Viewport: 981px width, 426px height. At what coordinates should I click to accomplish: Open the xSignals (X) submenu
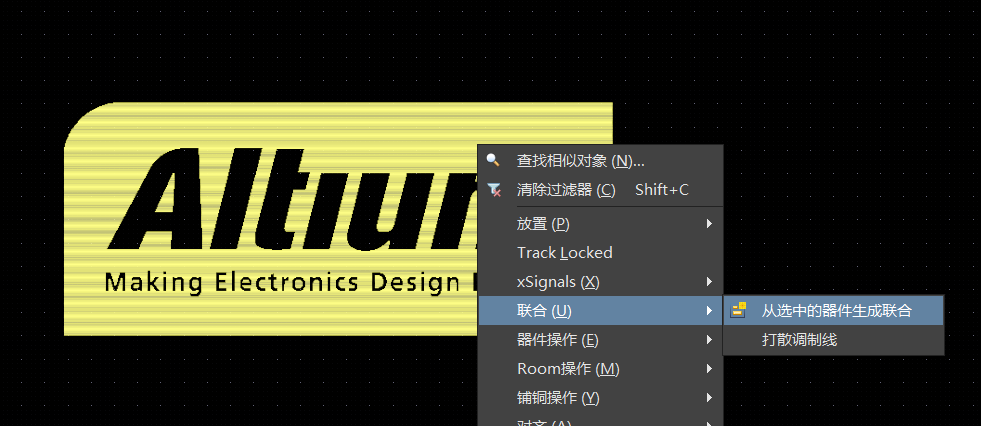[x=600, y=281]
